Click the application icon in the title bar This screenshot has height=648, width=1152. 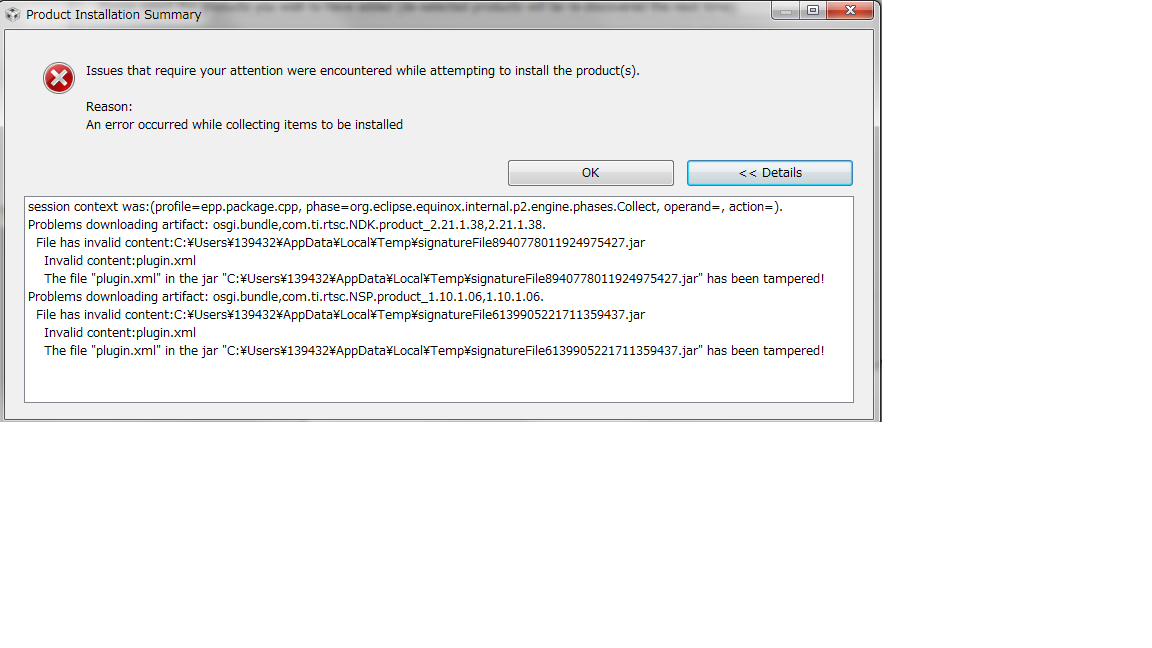pos(12,14)
